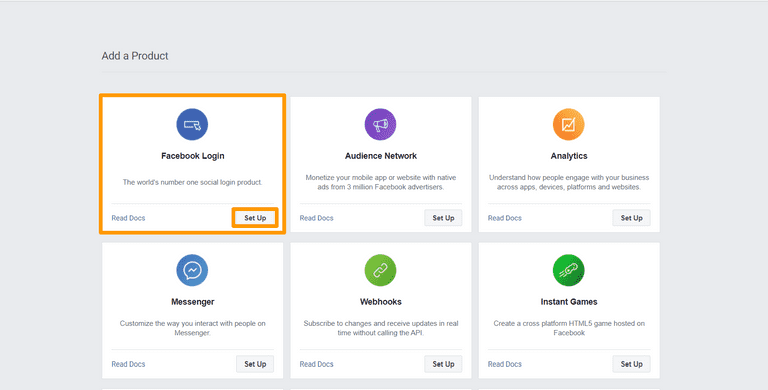
Task: Set up Instant Games product
Action: 631,364
